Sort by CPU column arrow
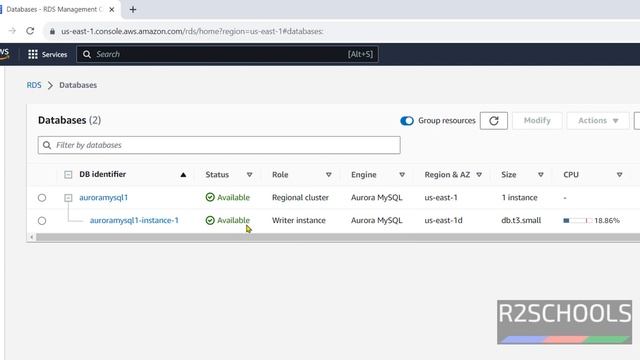This screenshot has width=640, height=360. (x=620, y=175)
